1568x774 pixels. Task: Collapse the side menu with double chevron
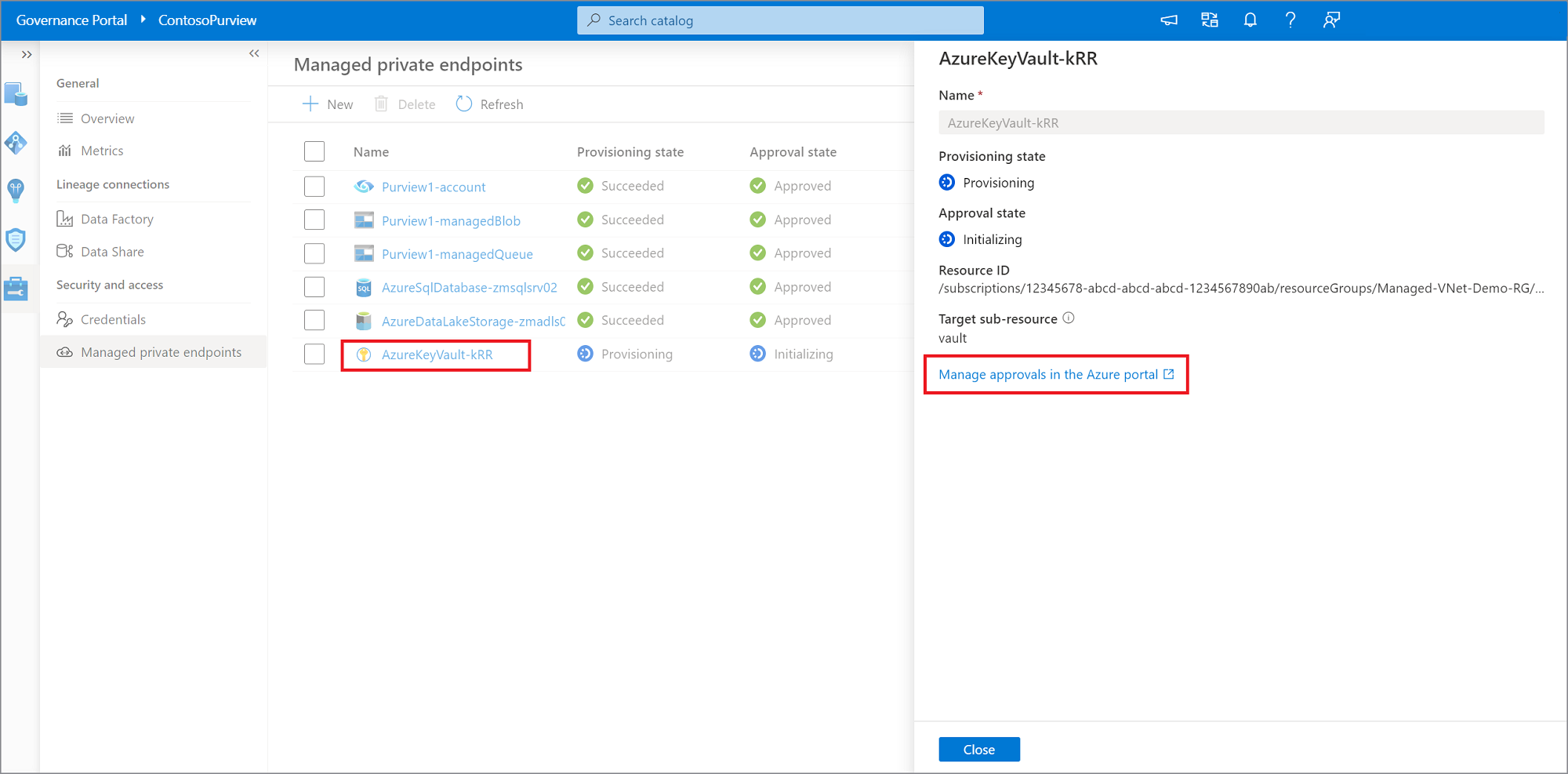click(254, 53)
